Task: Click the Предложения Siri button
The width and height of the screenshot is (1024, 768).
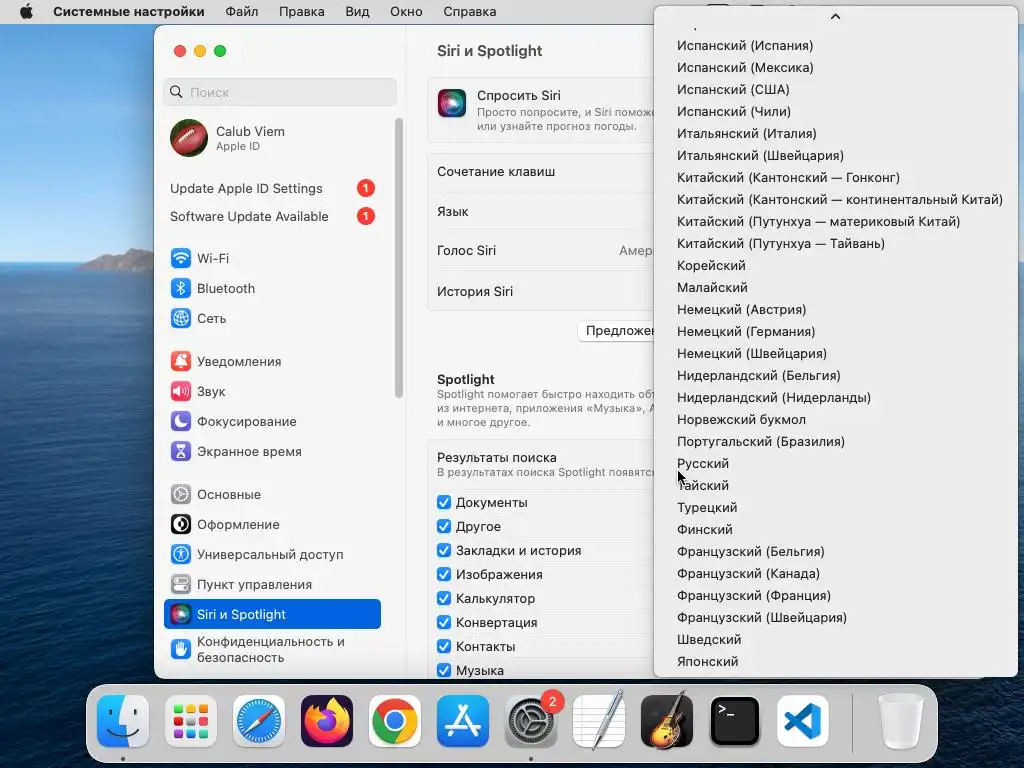Action: pyautogui.click(x=616, y=330)
